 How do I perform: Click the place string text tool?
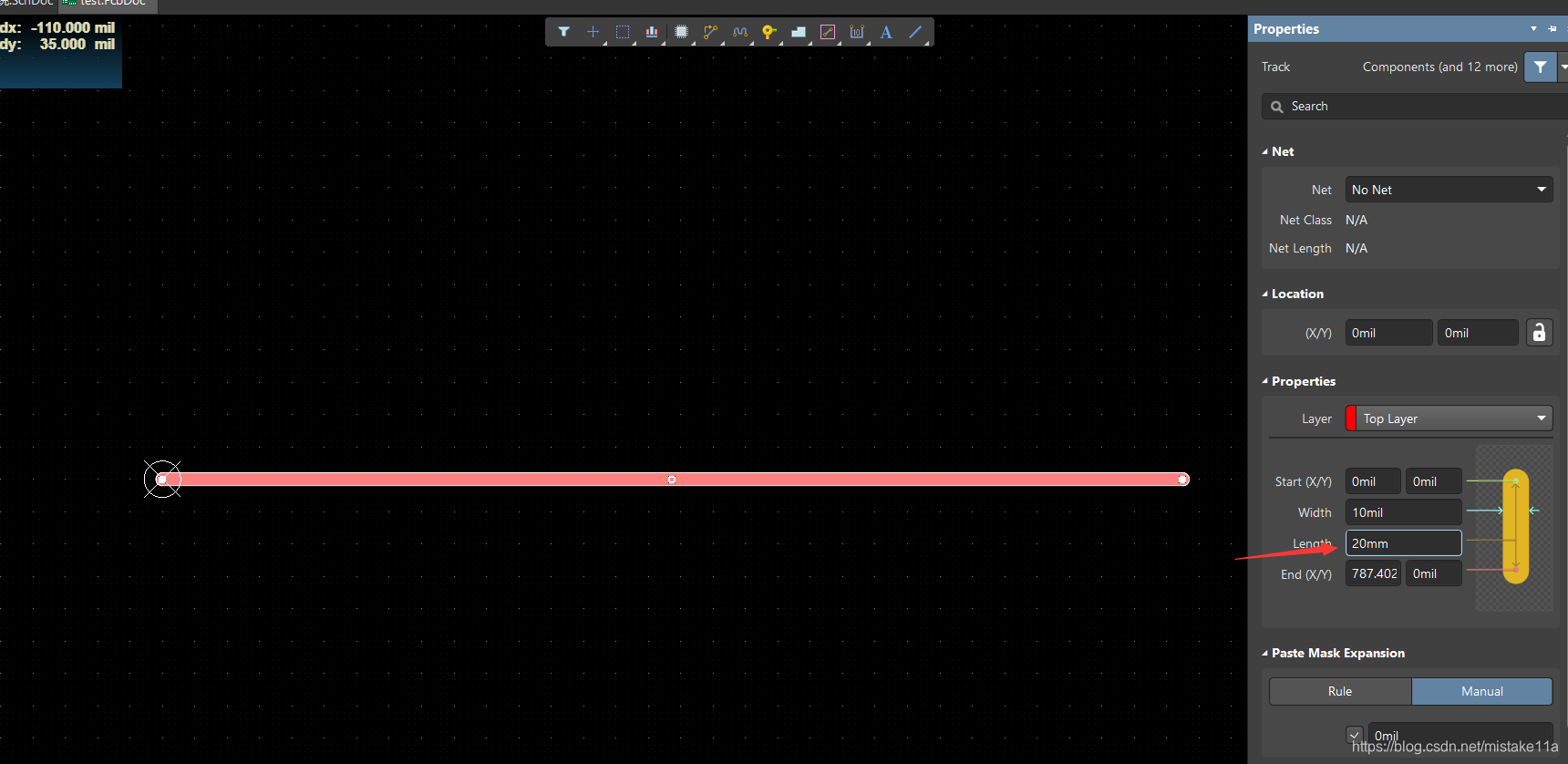[x=886, y=32]
